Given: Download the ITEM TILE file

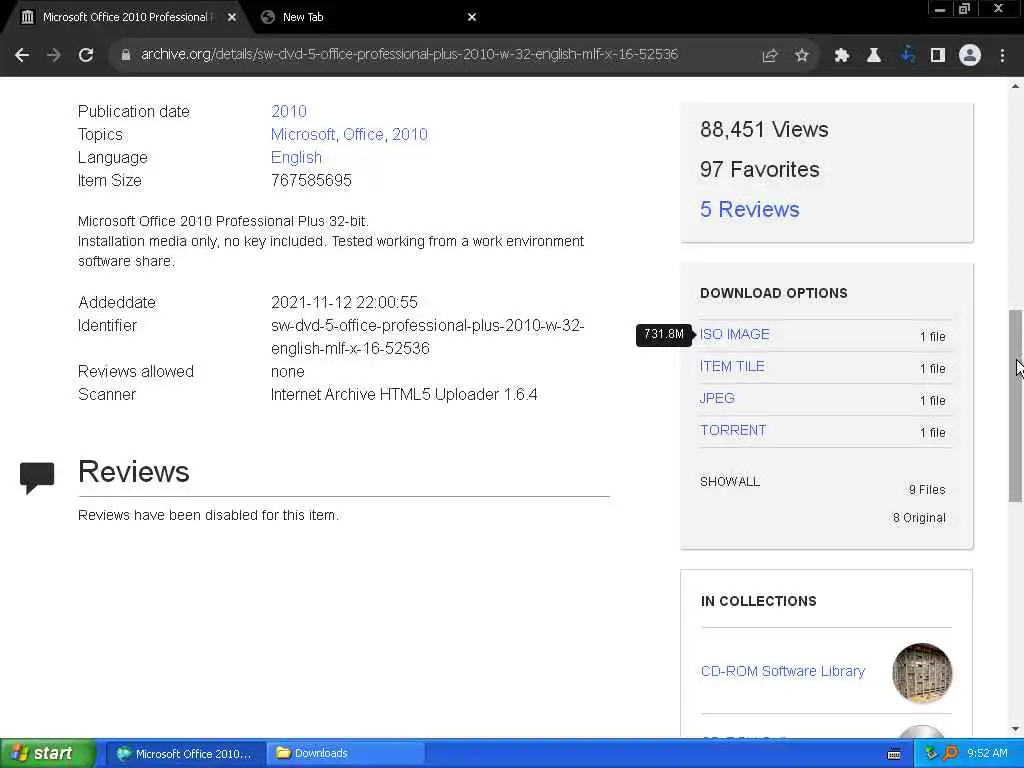Looking at the screenshot, I should pyautogui.click(x=732, y=366).
